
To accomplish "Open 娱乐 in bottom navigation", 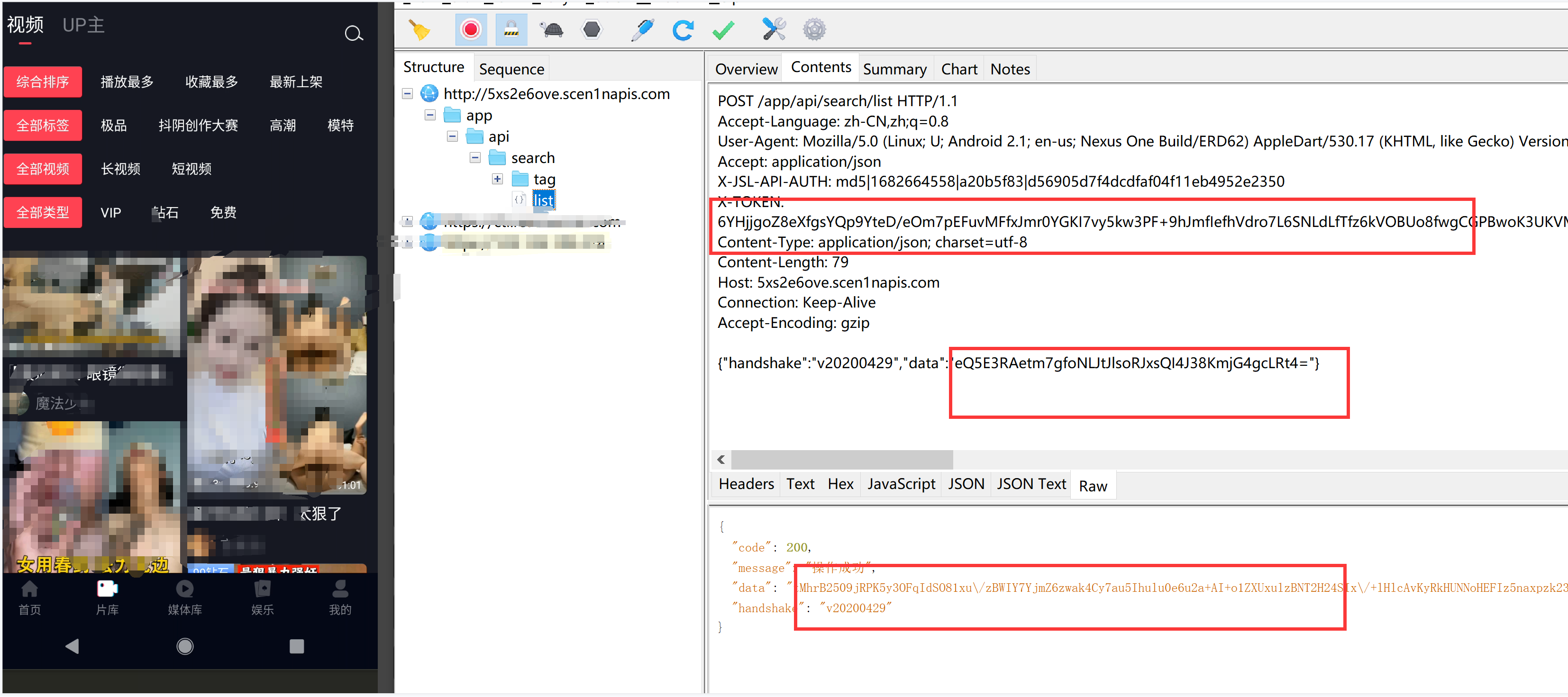I will pos(262,598).
